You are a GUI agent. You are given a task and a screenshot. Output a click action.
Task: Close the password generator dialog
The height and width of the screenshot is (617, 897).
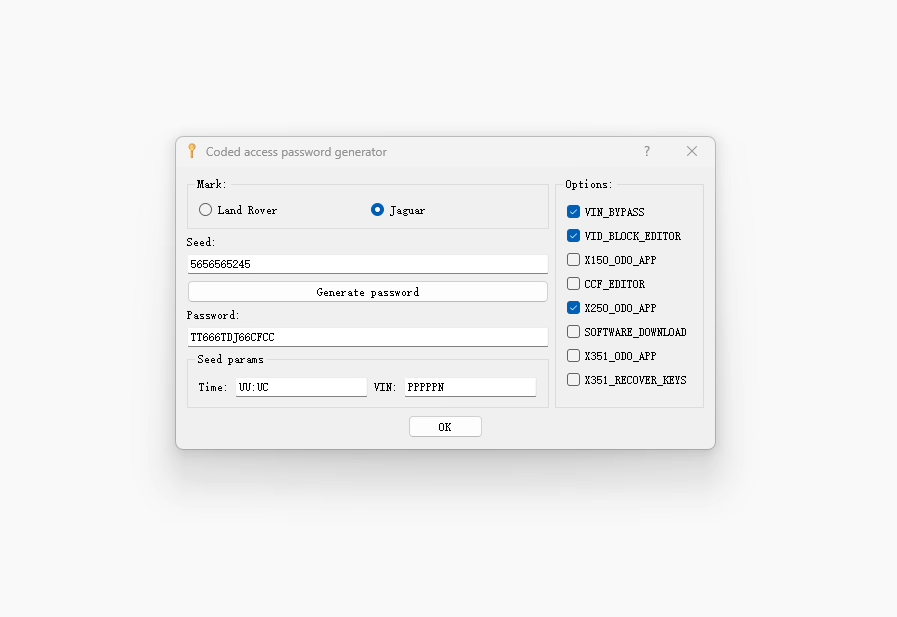click(692, 151)
